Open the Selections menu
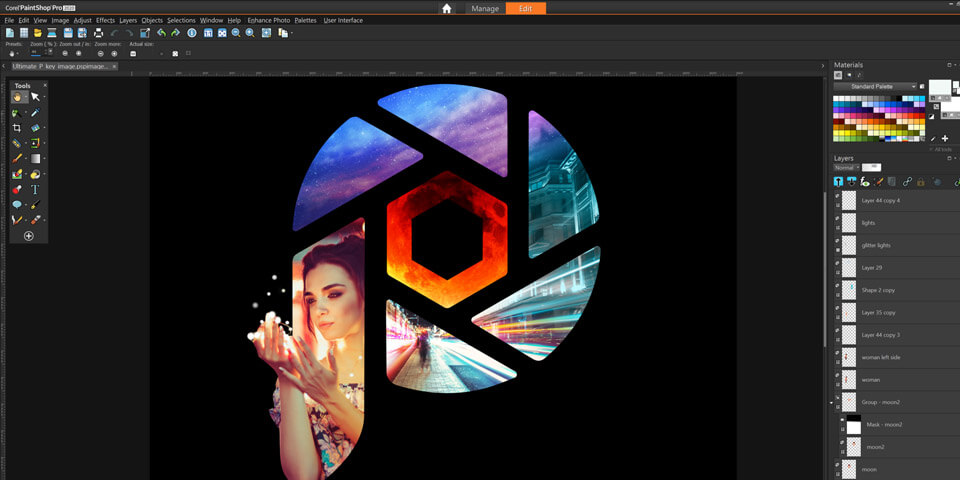Image resolution: width=960 pixels, height=480 pixels. pyautogui.click(x=181, y=20)
